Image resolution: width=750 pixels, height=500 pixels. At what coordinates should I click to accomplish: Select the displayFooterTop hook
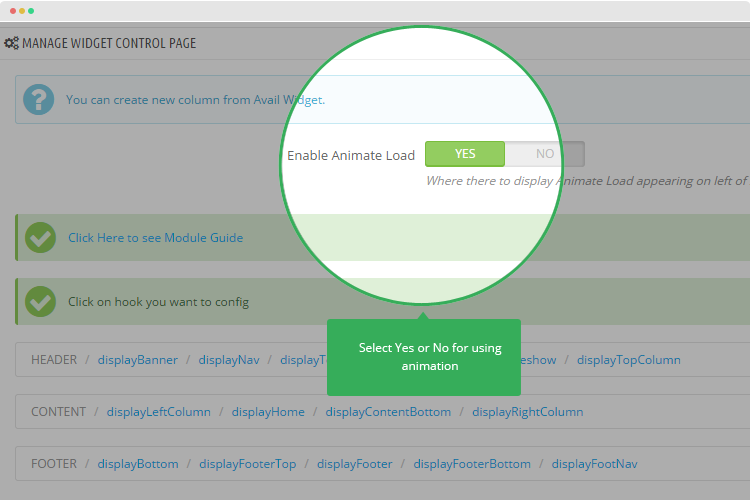pos(247,464)
